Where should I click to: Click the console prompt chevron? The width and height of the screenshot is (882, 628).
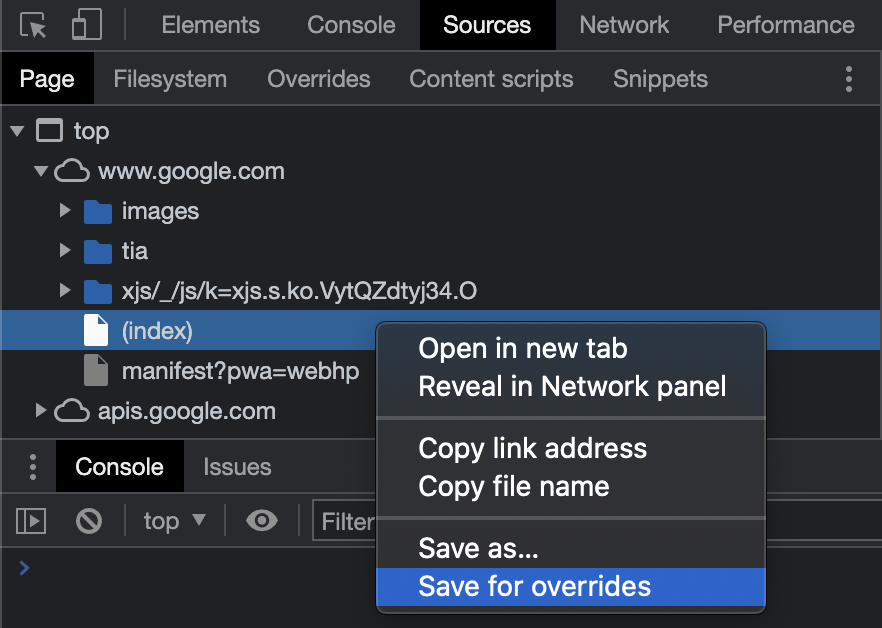click(24, 568)
